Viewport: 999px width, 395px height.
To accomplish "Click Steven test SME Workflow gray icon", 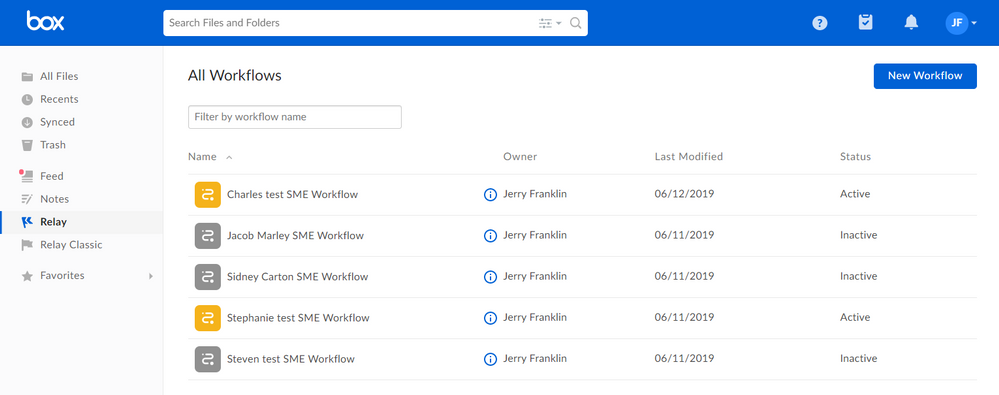I will (x=208, y=359).
